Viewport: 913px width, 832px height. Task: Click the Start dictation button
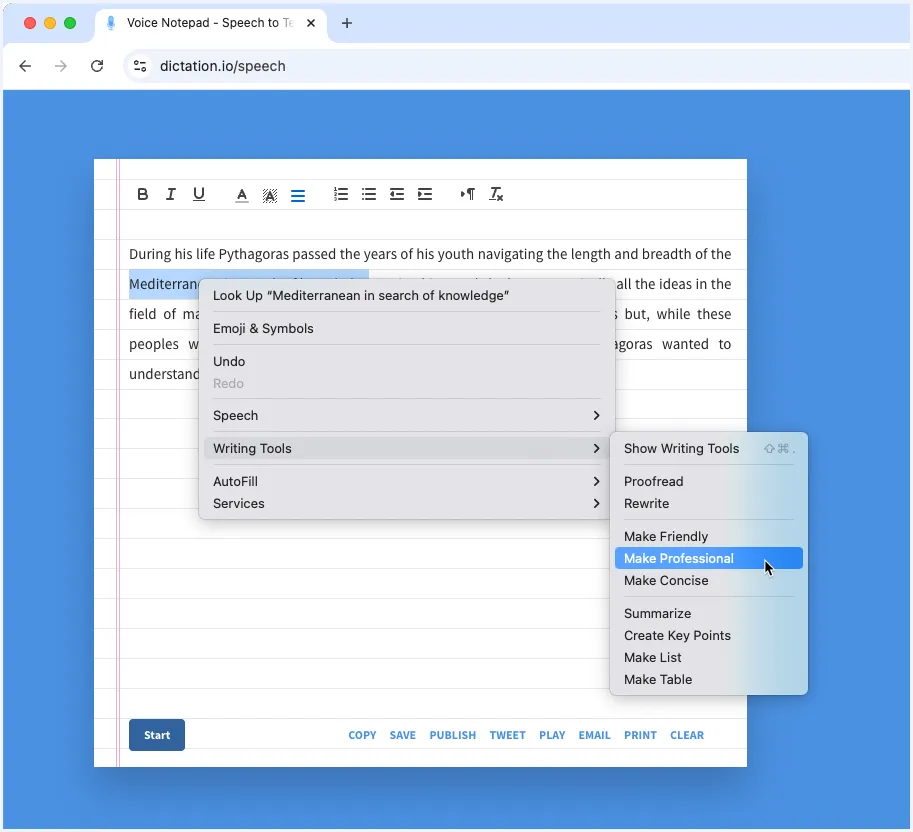tap(156, 735)
